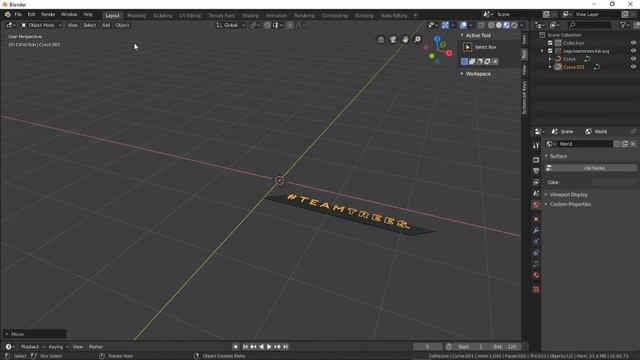Jump to the timeline start
The height and width of the screenshot is (360, 640).
[x=245, y=347]
